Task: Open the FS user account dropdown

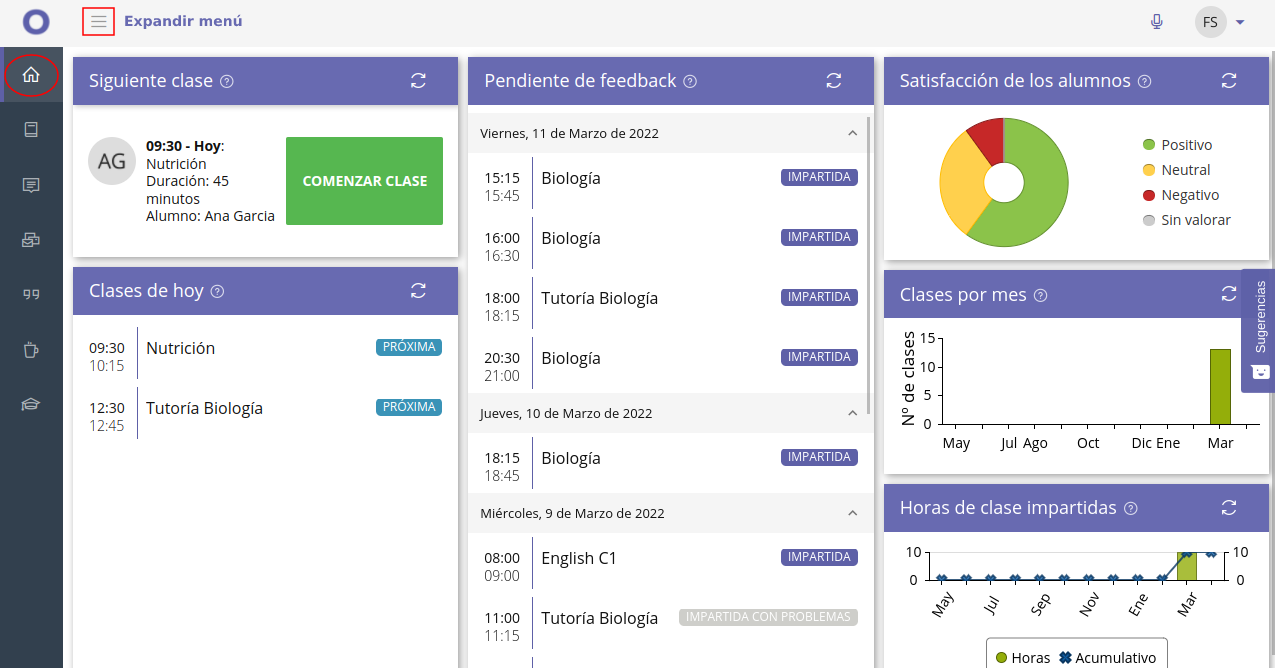Action: [x=1221, y=22]
